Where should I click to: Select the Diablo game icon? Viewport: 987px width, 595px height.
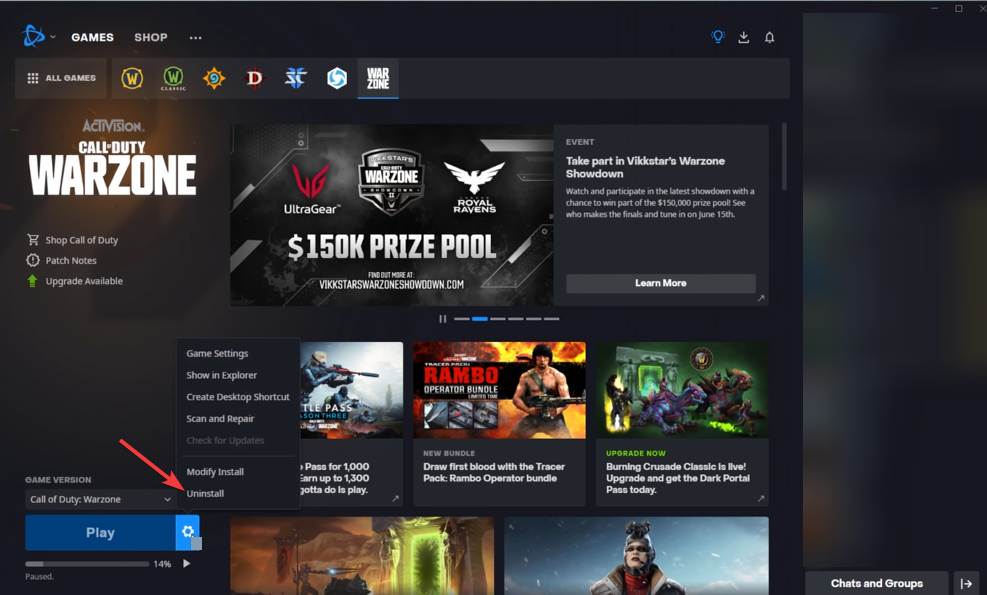click(x=255, y=78)
